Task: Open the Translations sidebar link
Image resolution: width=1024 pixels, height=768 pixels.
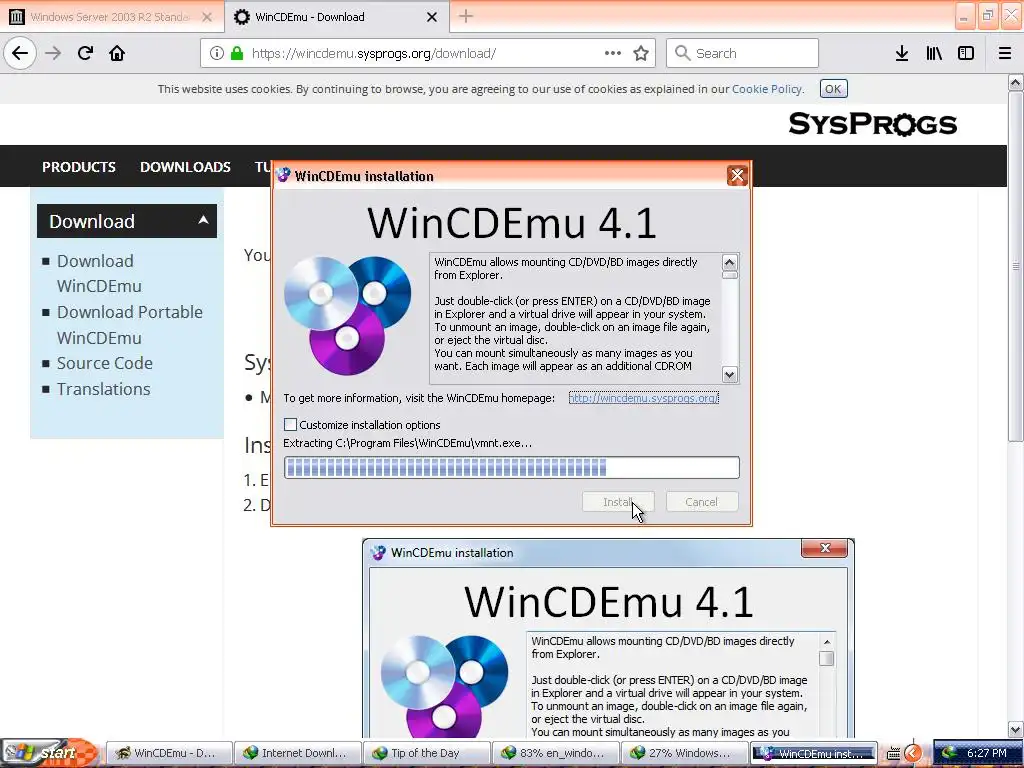Action: click(104, 389)
